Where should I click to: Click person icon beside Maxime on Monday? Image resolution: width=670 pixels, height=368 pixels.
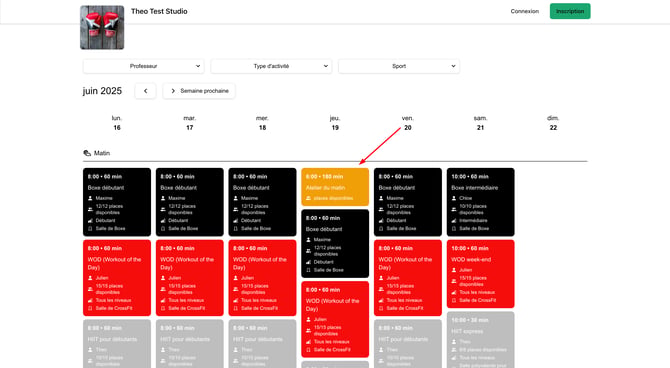[90, 198]
